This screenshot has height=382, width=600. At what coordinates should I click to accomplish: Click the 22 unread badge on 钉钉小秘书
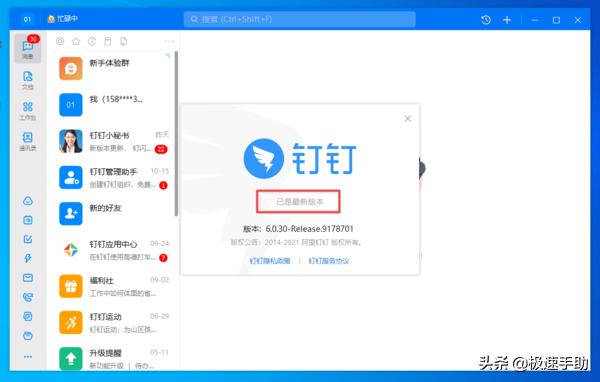tap(161, 149)
